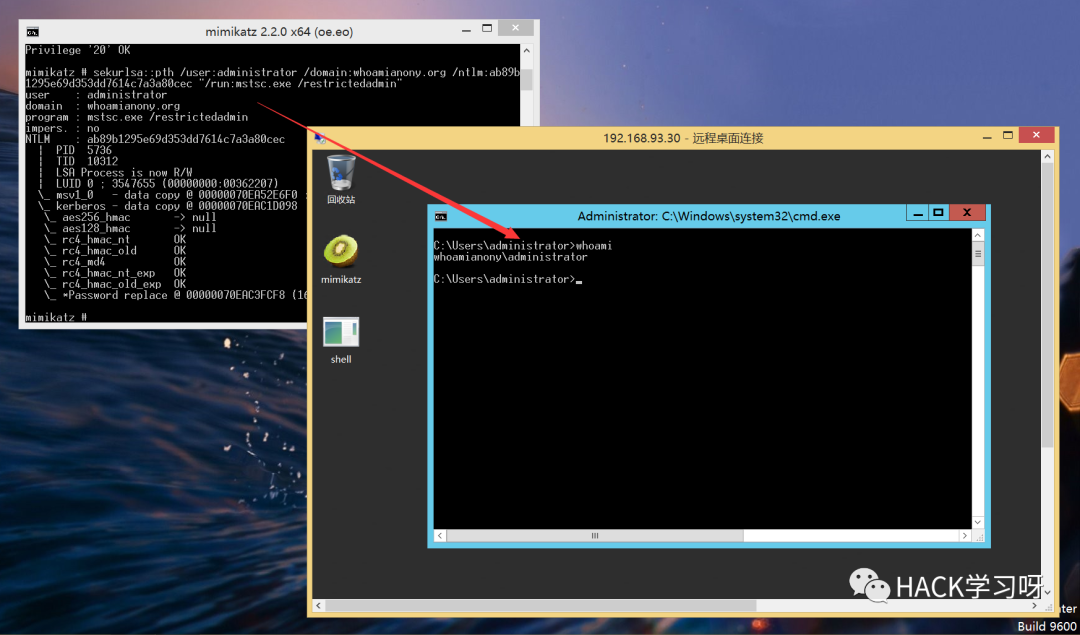
Task: Click the "aes128_hmac -> null" line
Action: point(130,229)
